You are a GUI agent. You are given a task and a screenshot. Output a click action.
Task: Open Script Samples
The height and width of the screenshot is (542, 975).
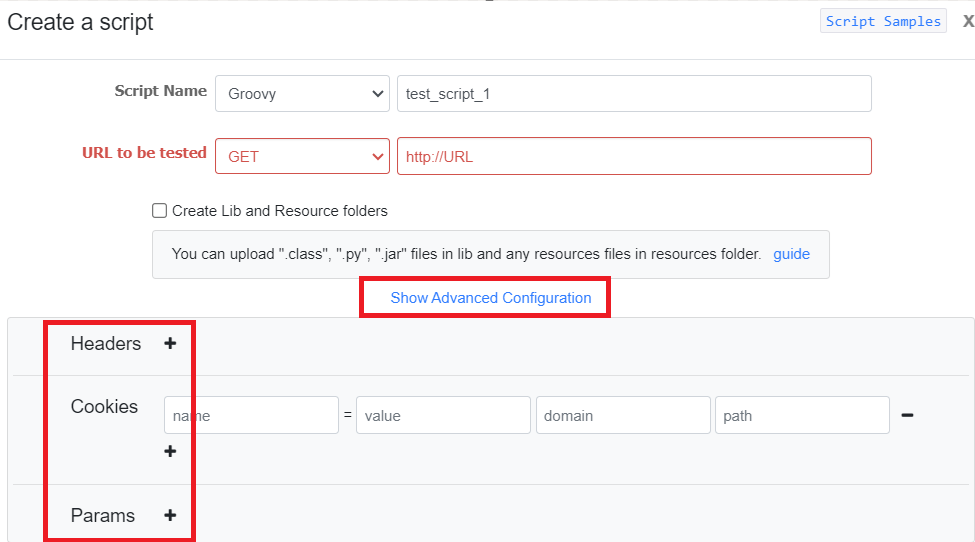[x=883, y=21]
